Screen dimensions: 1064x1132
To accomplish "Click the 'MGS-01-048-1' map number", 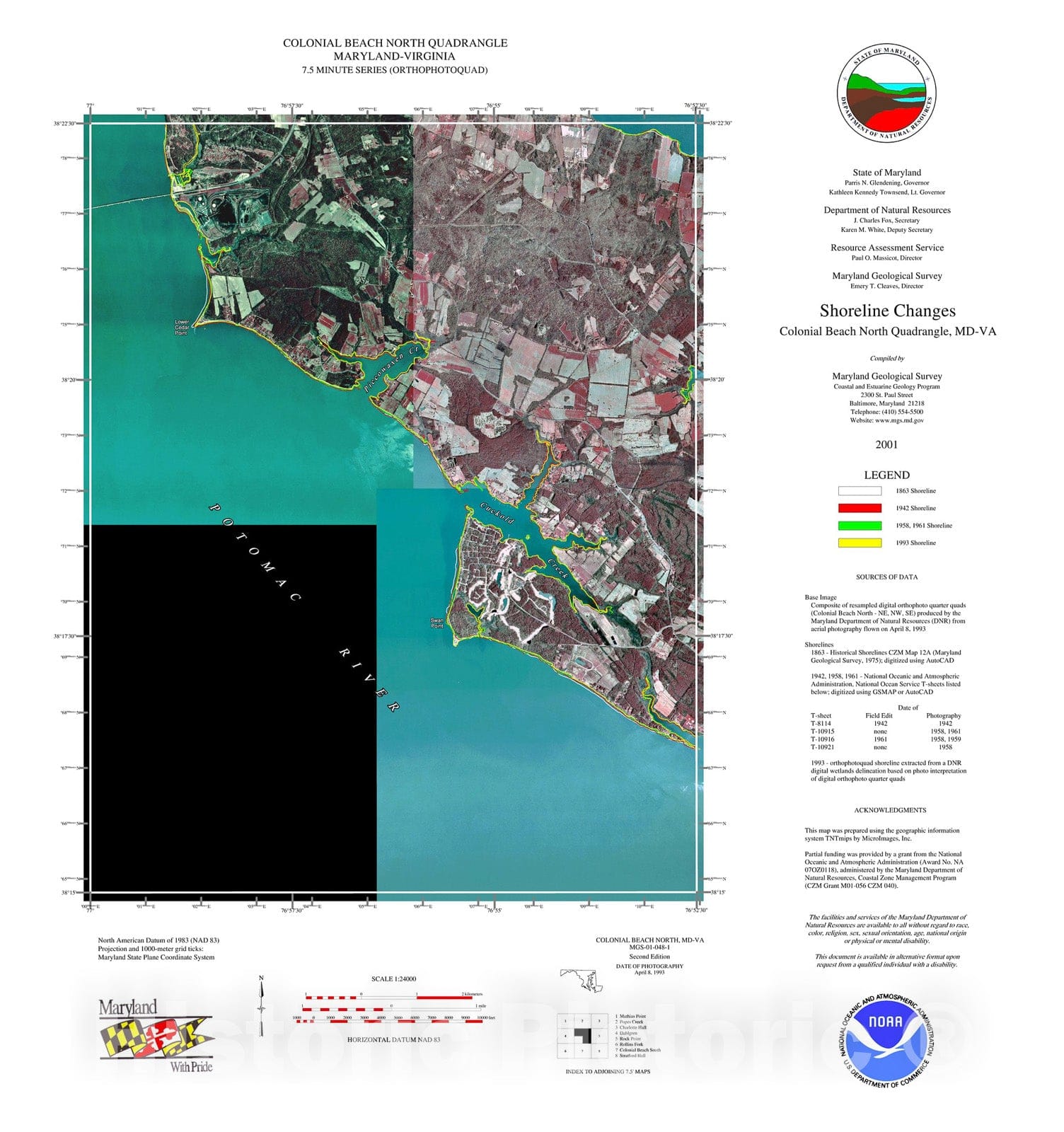I will 649,947.
